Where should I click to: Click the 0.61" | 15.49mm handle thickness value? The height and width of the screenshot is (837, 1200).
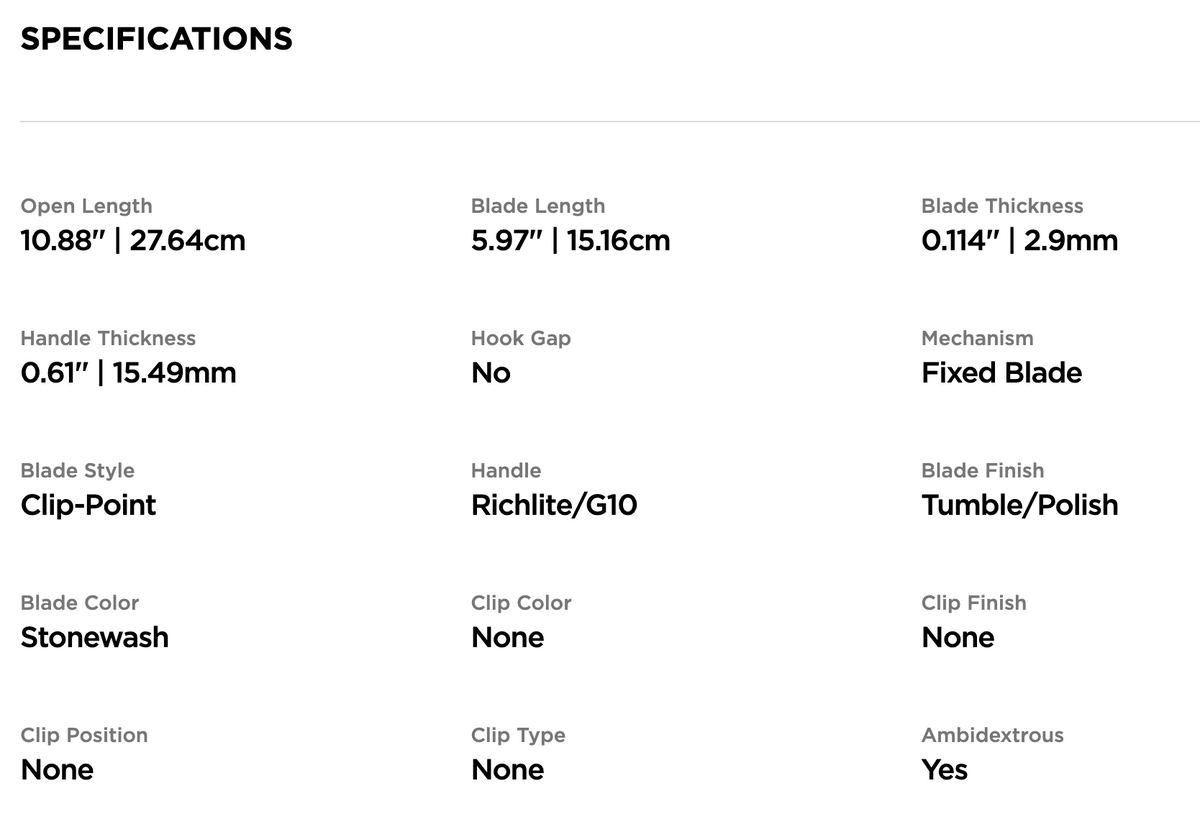point(128,373)
